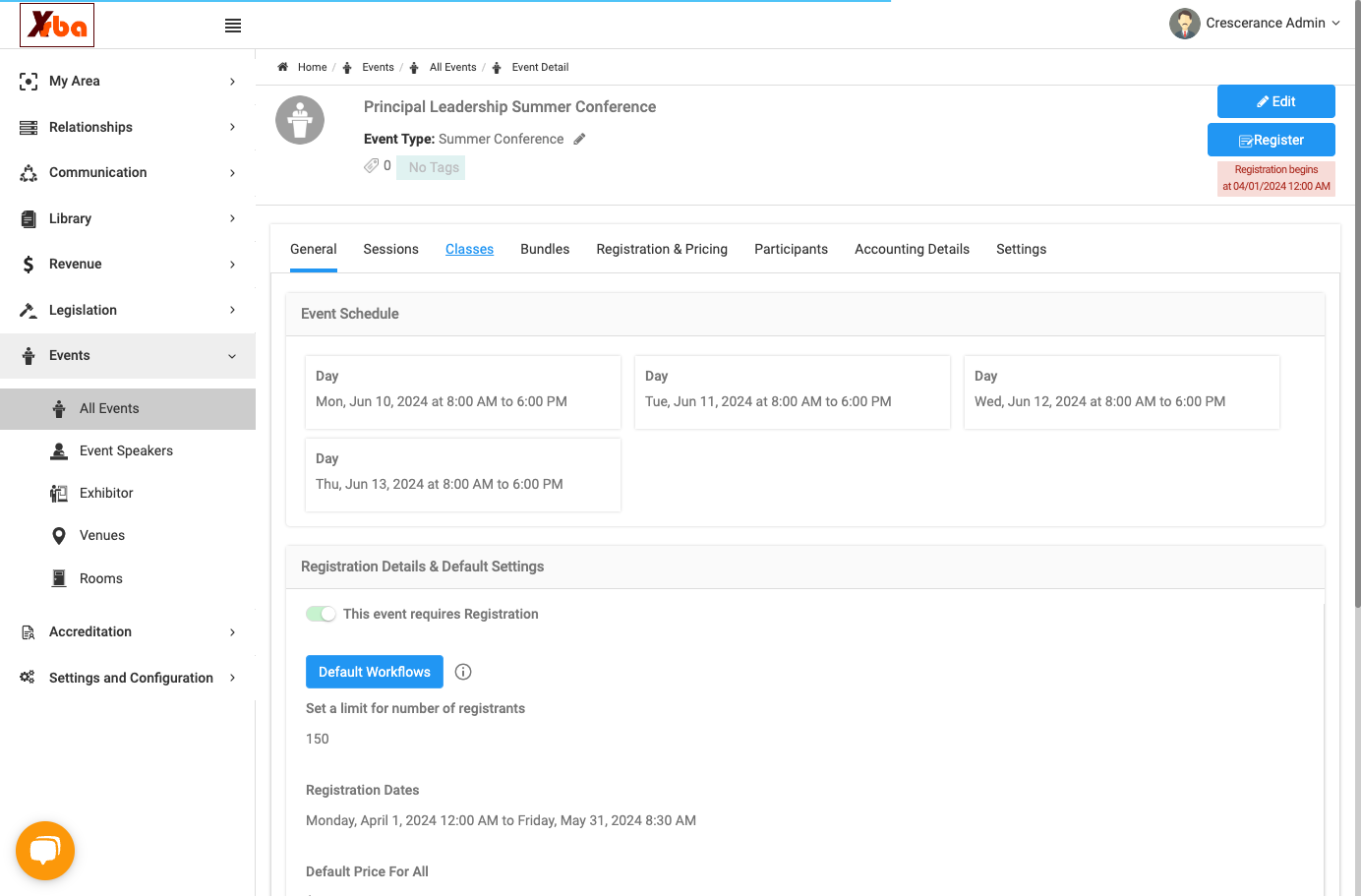Click the Register button

1271,140
